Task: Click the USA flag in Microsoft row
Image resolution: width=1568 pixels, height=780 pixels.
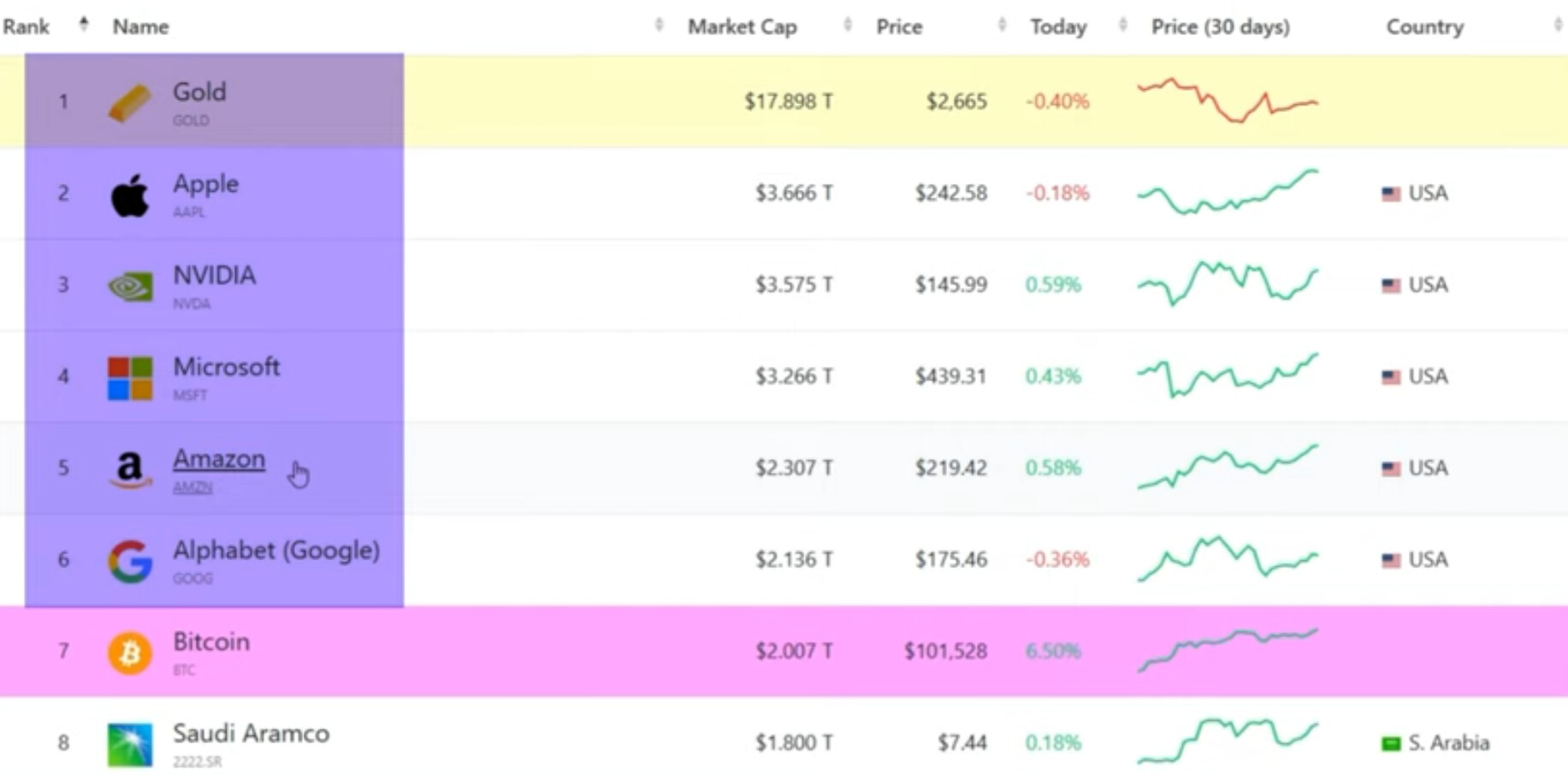Action: (x=1391, y=377)
